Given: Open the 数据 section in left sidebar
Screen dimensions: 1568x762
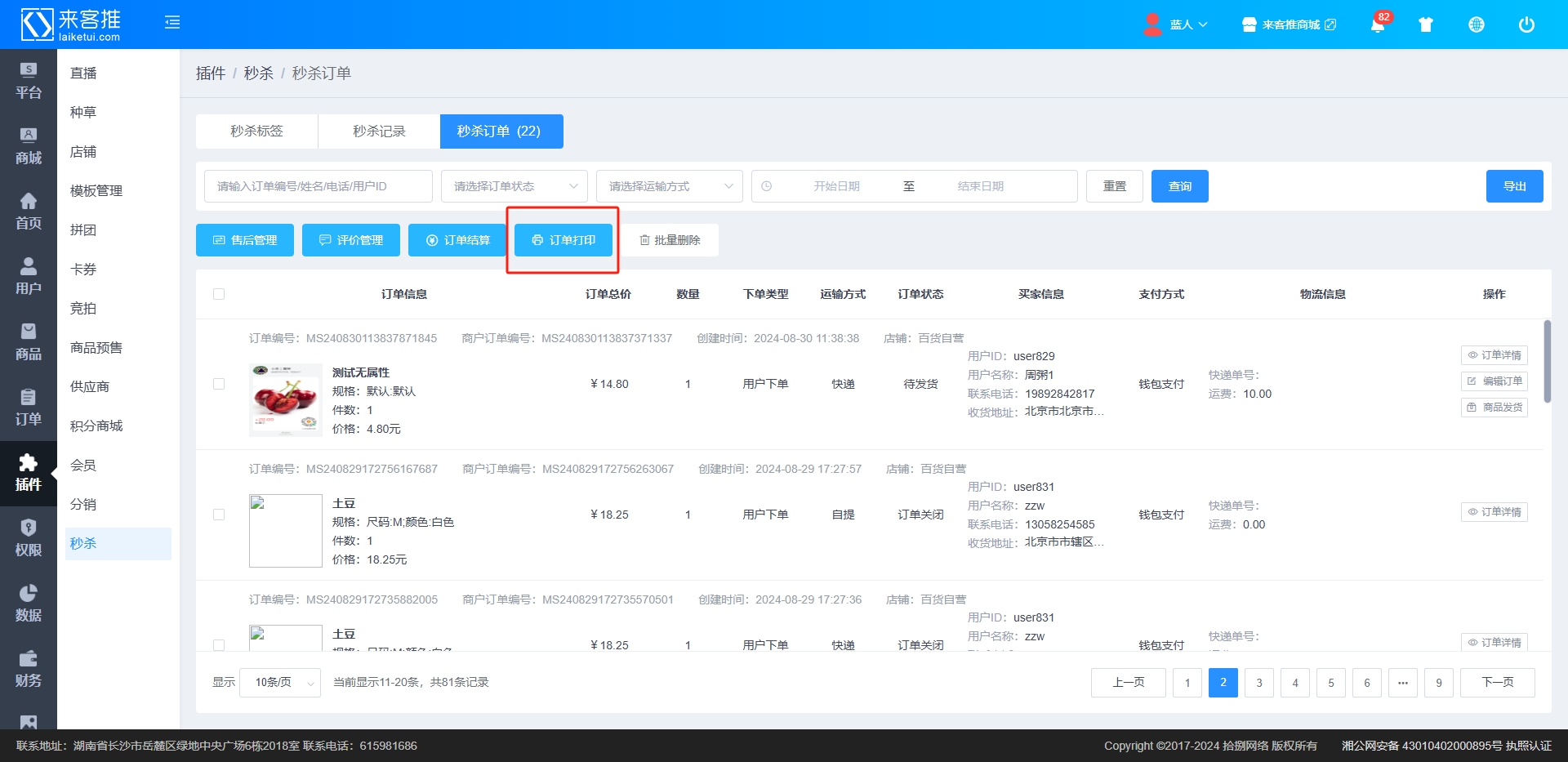Looking at the screenshot, I should pyautogui.click(x=29, y=604).
